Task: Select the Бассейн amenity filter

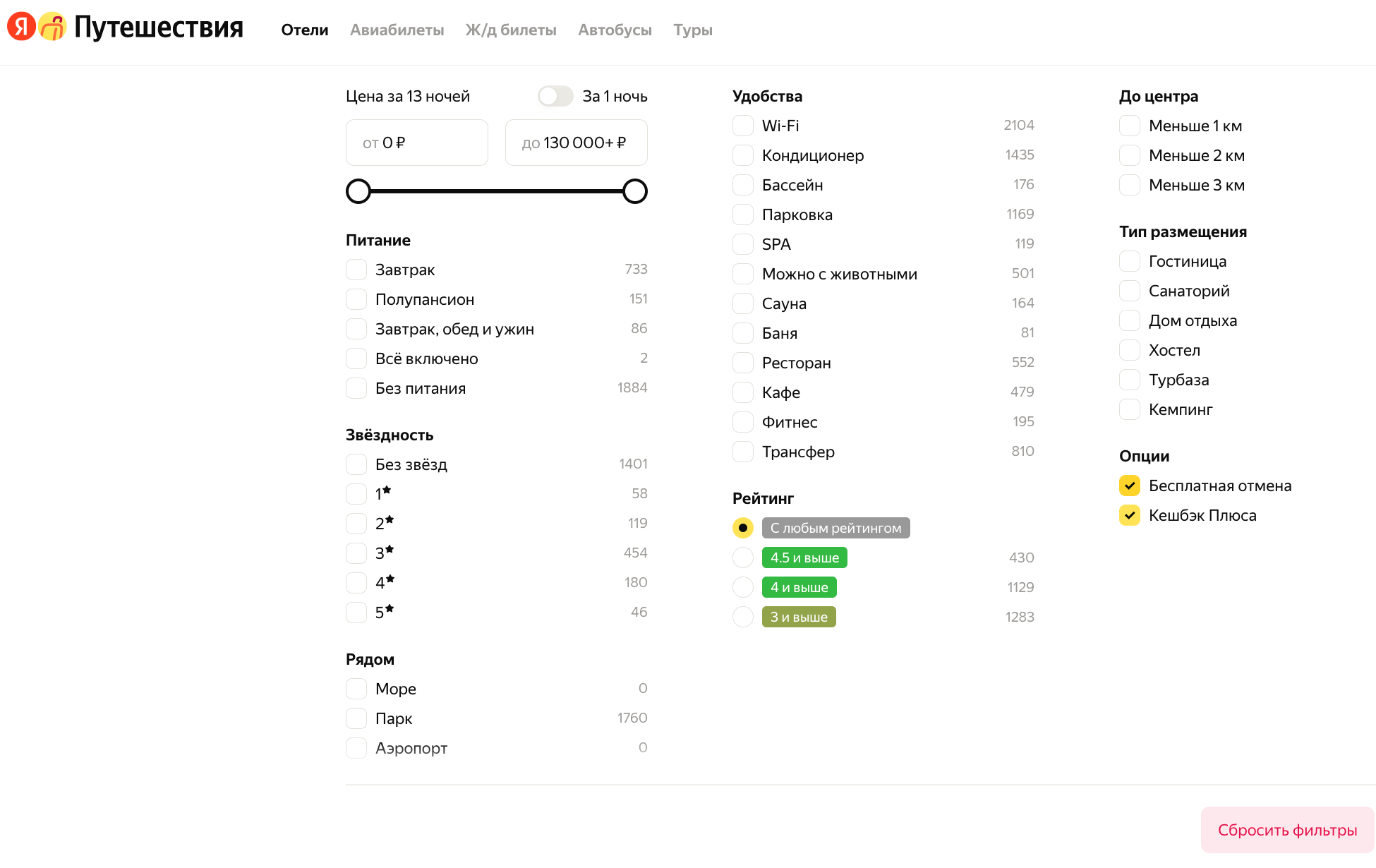Action: 743,185
